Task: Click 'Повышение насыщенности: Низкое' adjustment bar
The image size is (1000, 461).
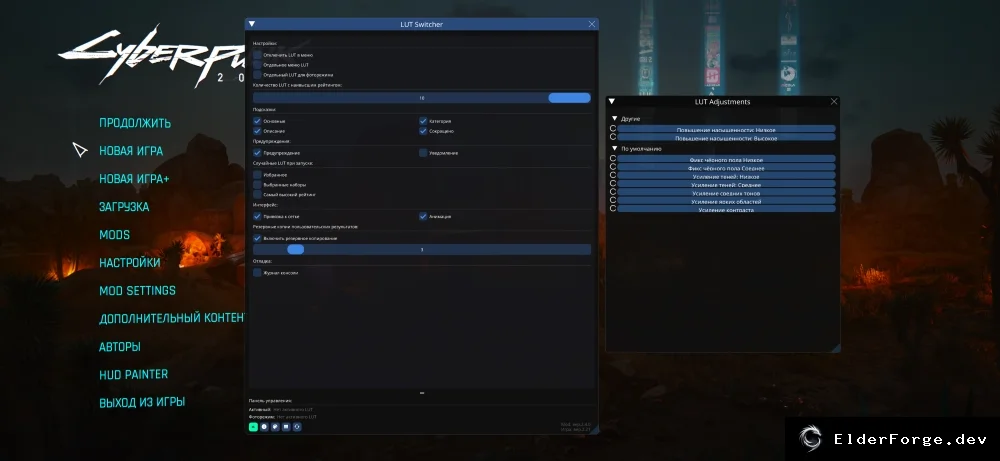Action: (726, 129)
